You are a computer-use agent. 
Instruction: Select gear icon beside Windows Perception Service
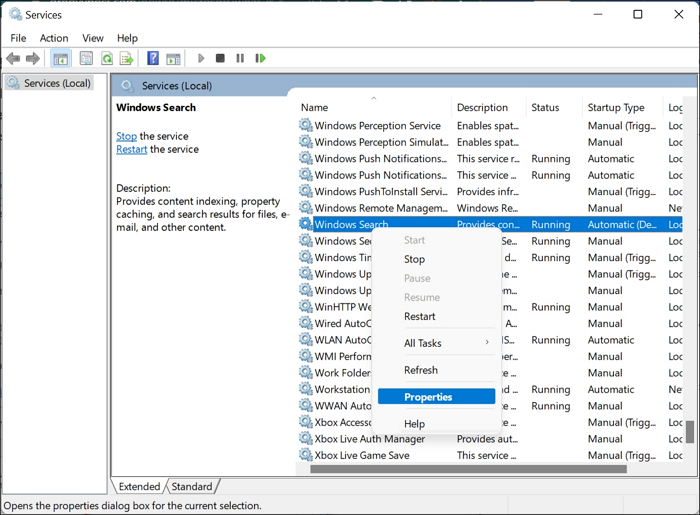coord(306,125)
